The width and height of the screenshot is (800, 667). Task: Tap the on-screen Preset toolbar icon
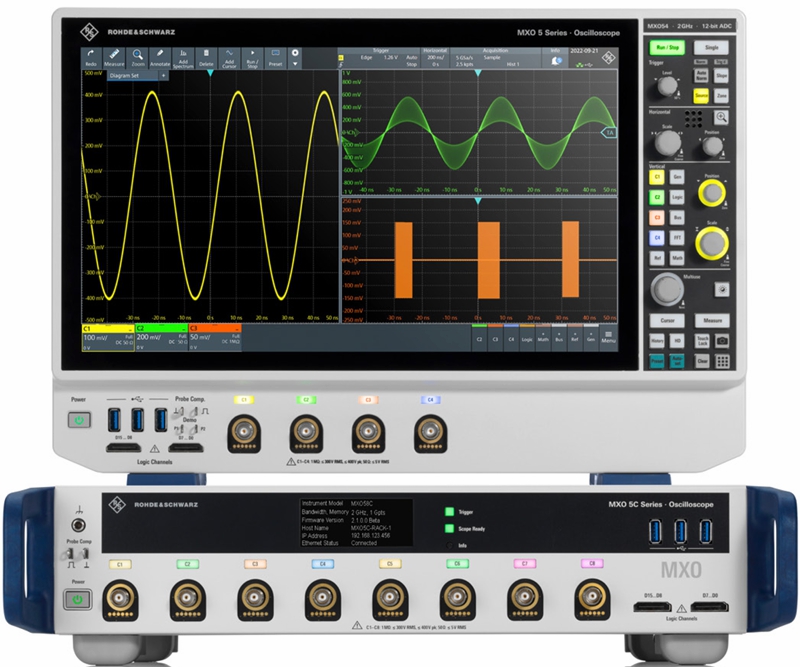[276, 58]
